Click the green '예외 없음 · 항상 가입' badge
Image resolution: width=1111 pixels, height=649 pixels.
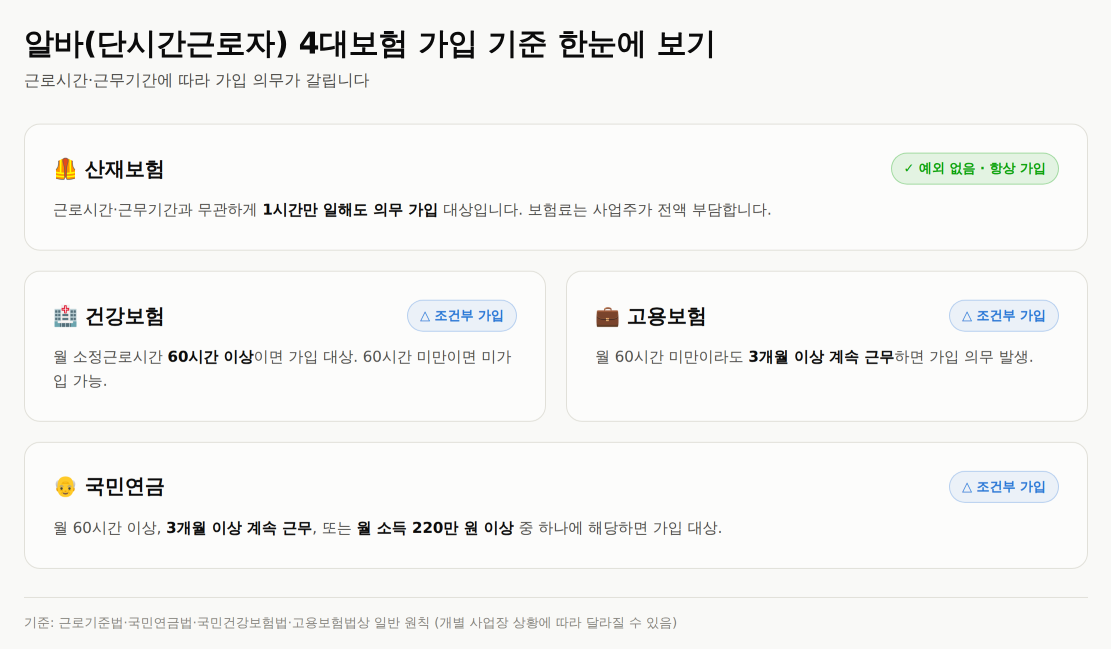click(x=974, y=169)
